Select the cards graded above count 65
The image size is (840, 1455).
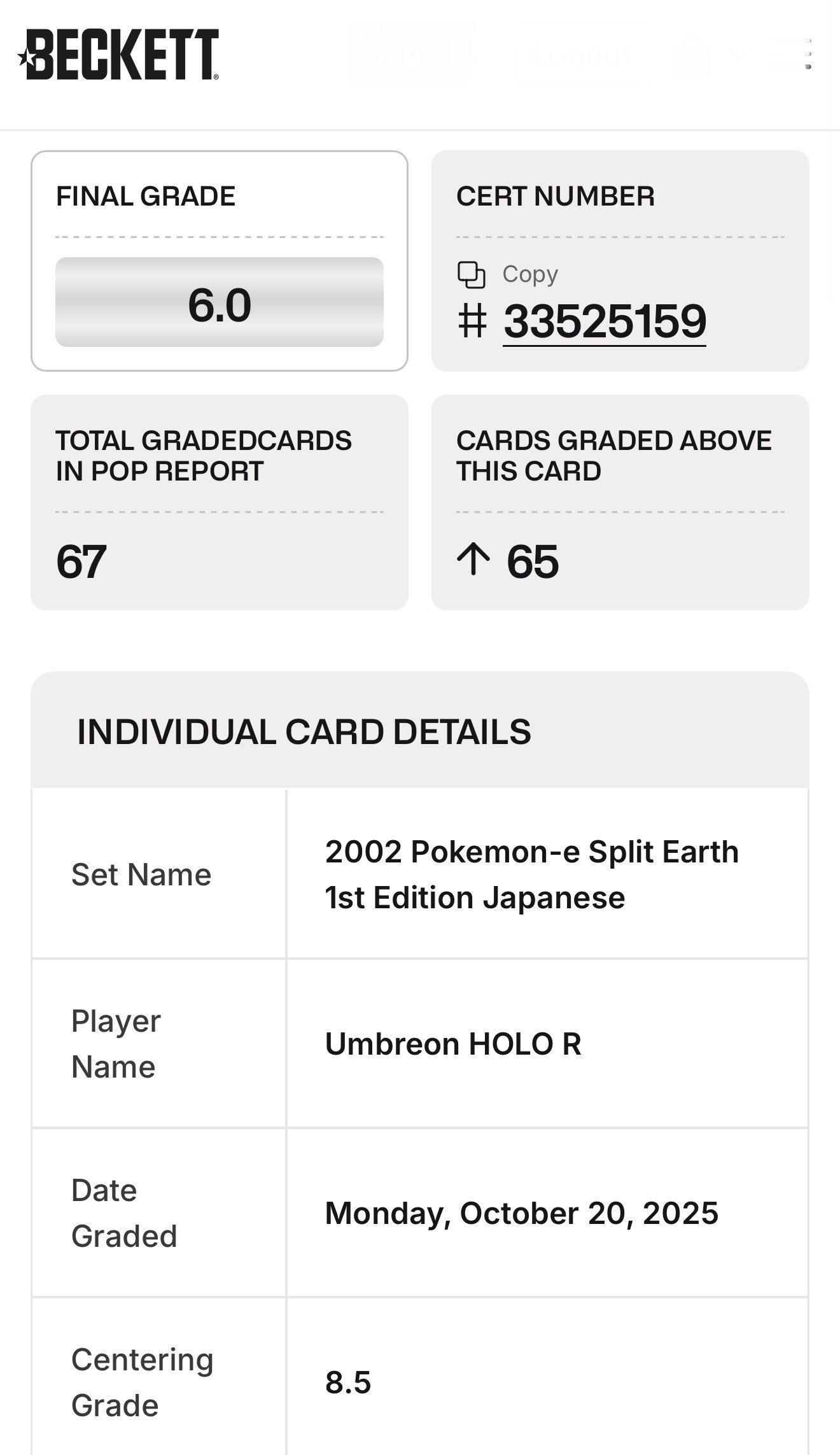pos(533,561)
